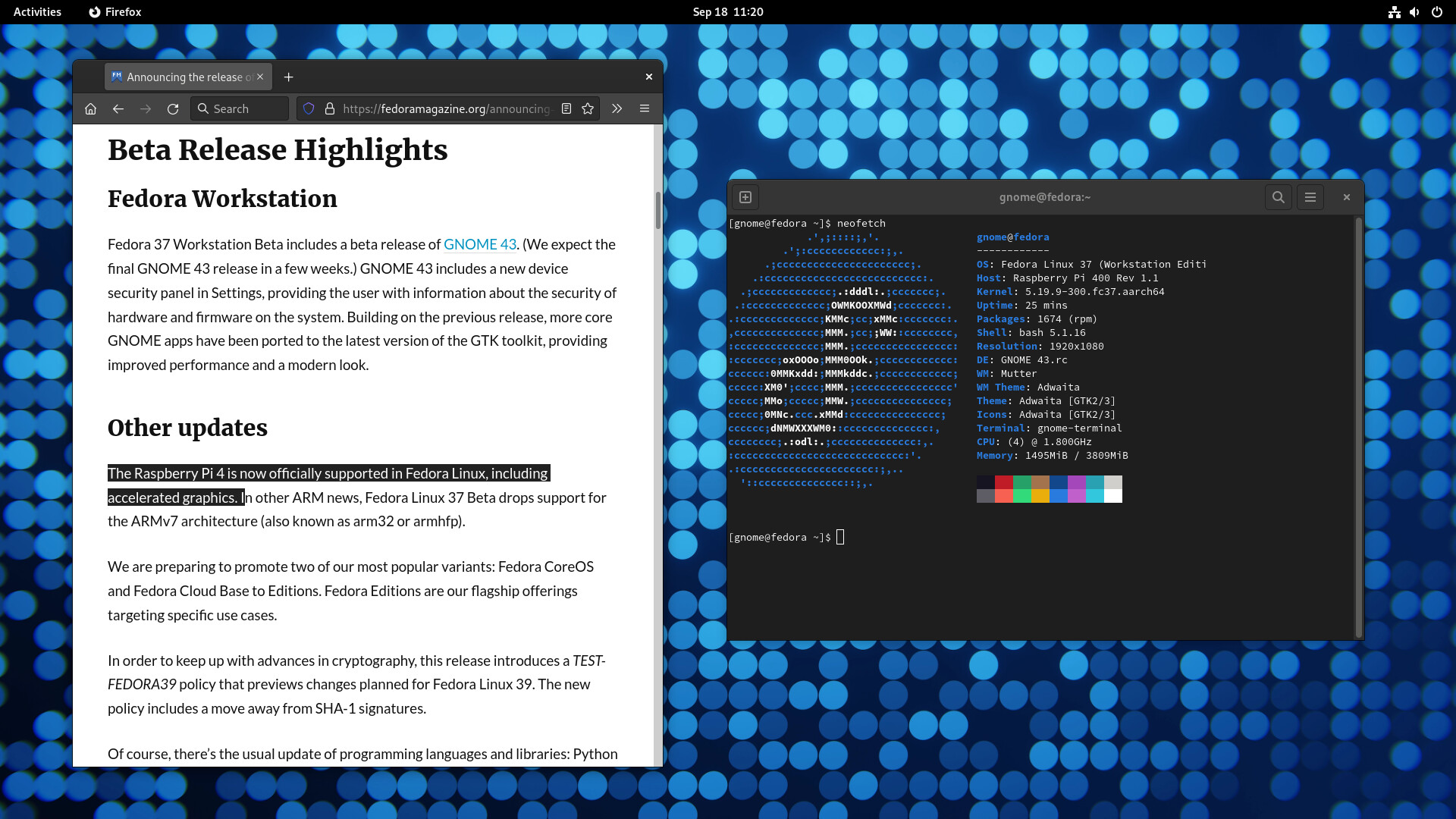
Task: Click the Other updates heading
Action: click(x=187, y=428)
